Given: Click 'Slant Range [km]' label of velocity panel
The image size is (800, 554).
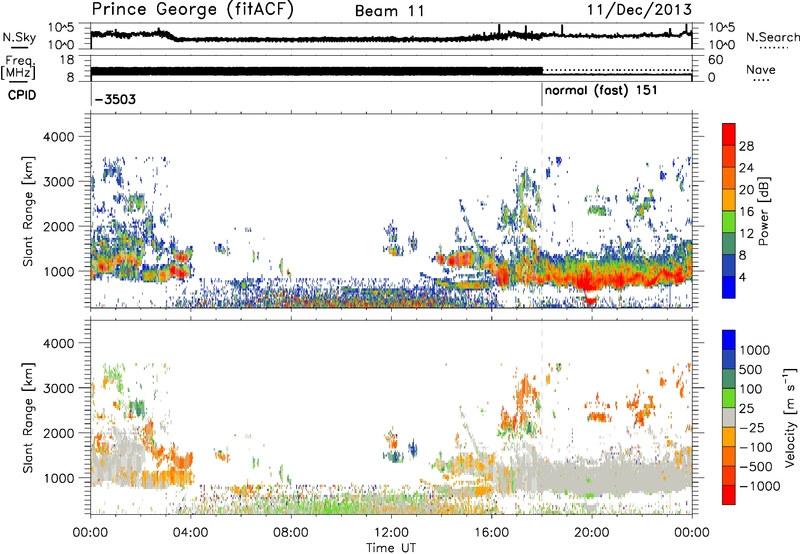Looking at the screenshot, I should pyautogui.click(x=29, y=417).
